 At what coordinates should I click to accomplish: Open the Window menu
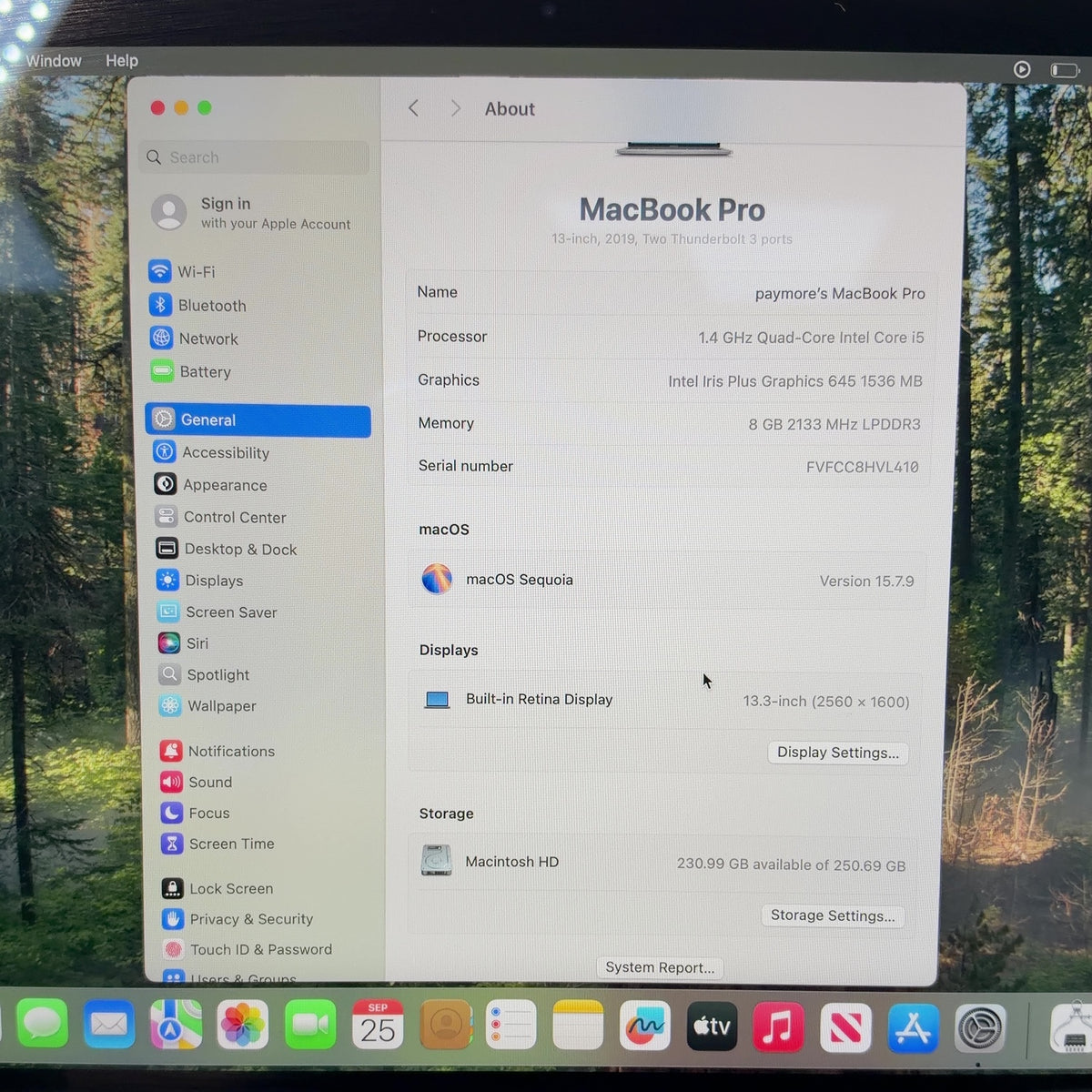click(54, 61)
